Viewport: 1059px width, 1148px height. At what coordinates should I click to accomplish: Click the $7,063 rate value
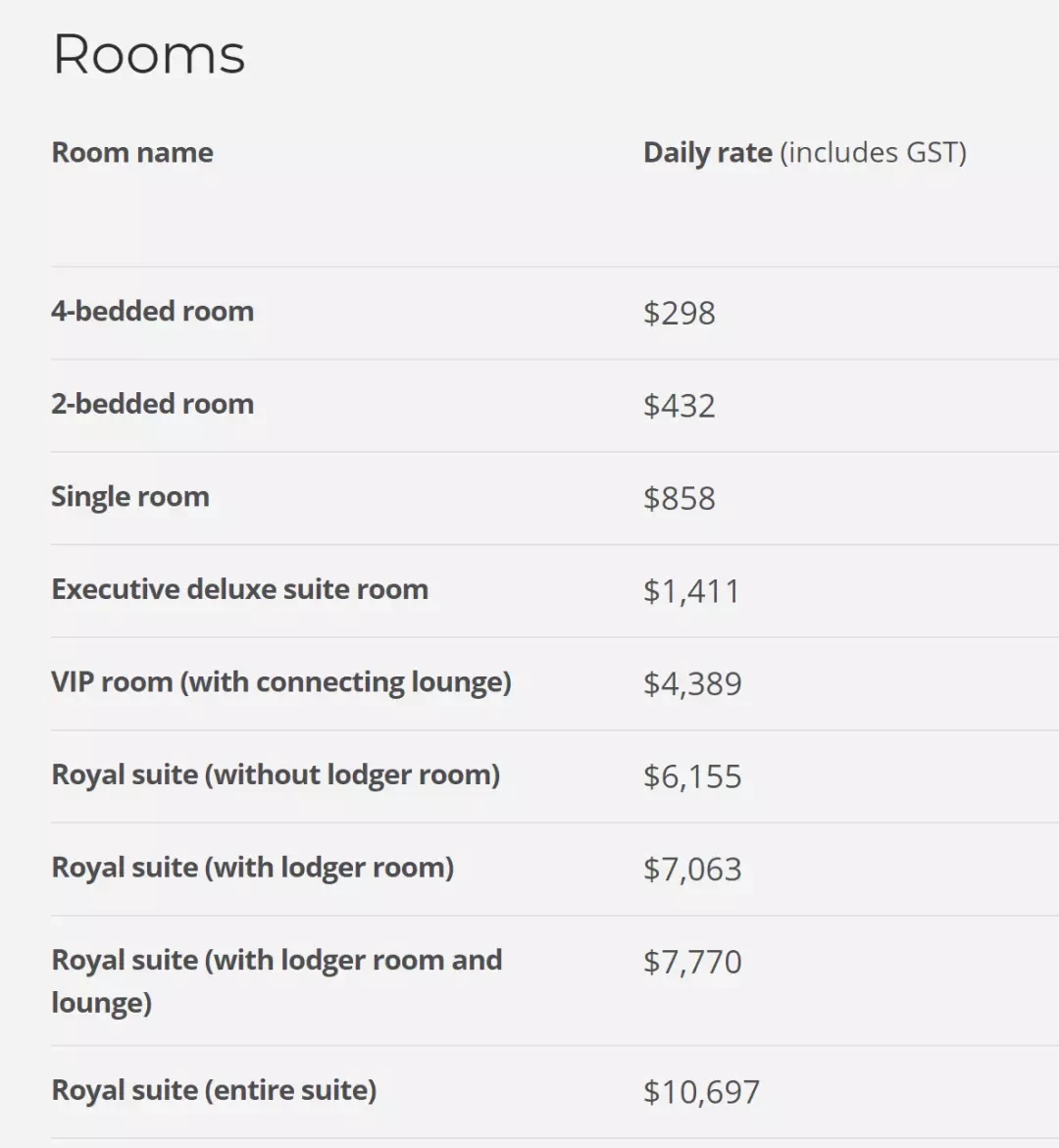coord(692,869)
